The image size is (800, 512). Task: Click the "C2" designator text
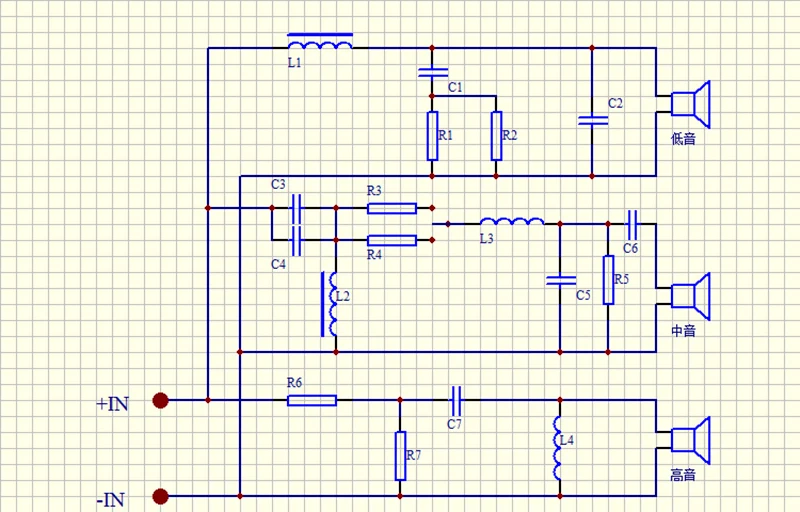(x=615, y=104)
